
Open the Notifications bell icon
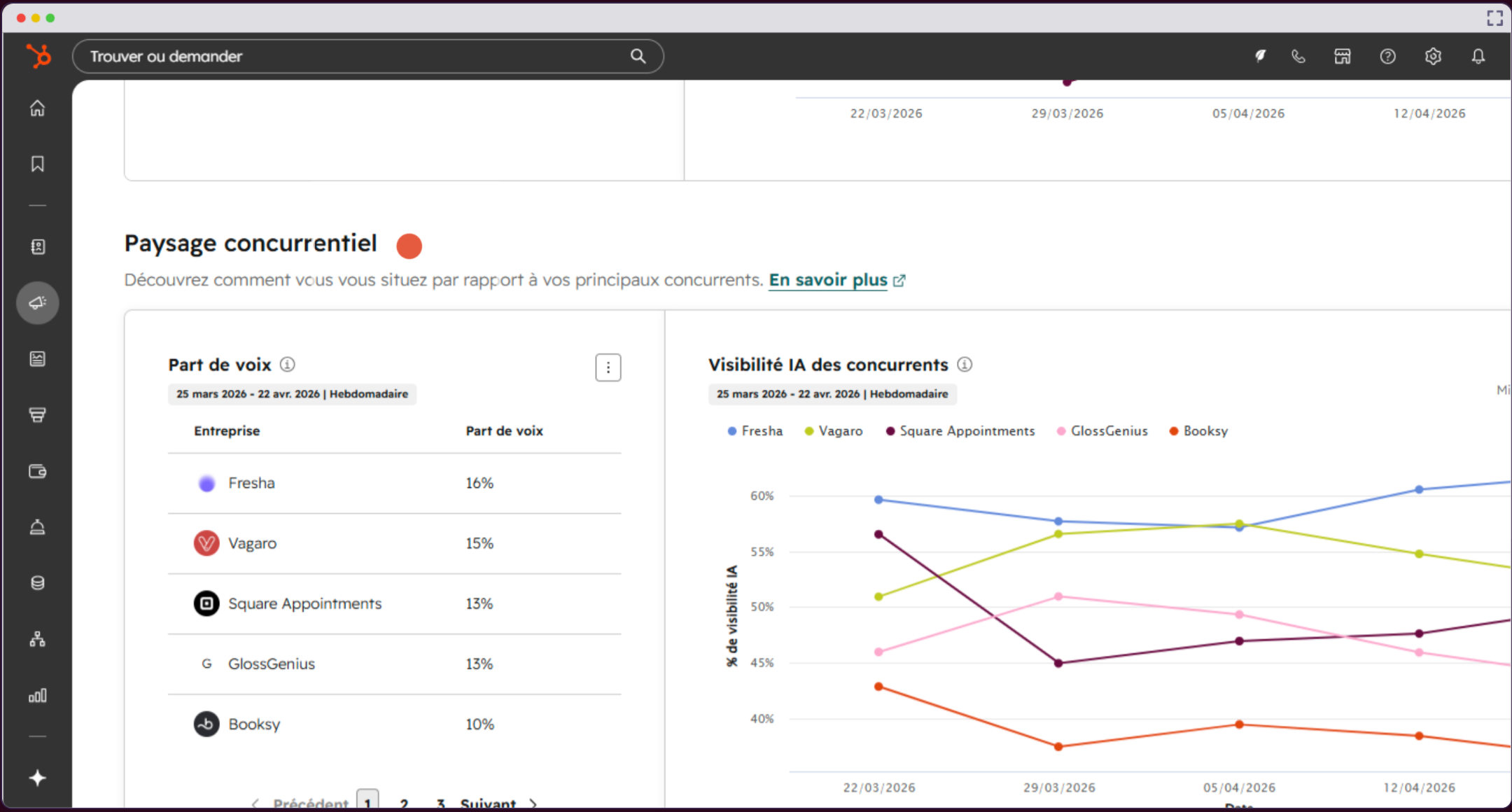click(x=1478, y=56)
